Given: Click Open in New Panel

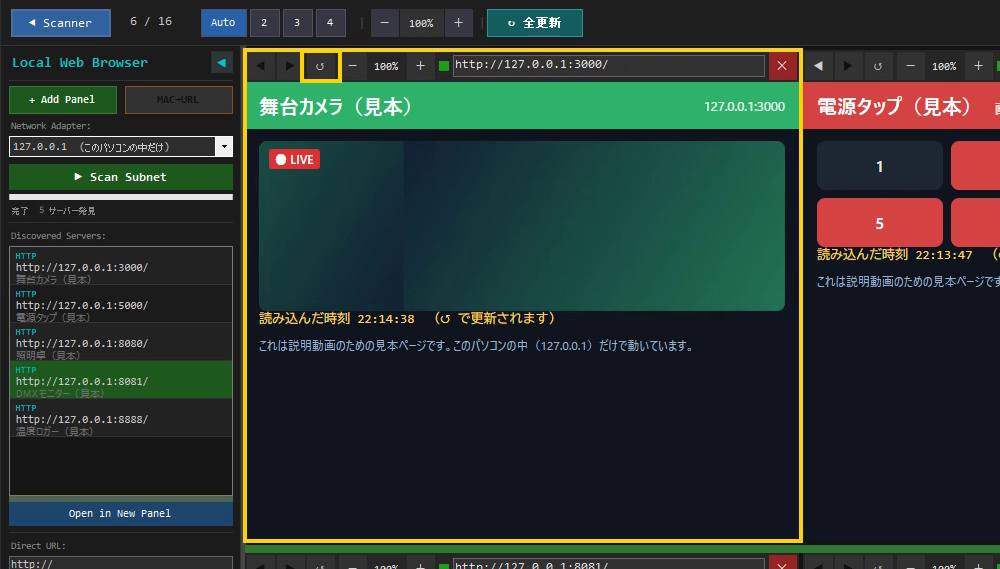Looking at the screenshot, I should (x=121, y=514).
